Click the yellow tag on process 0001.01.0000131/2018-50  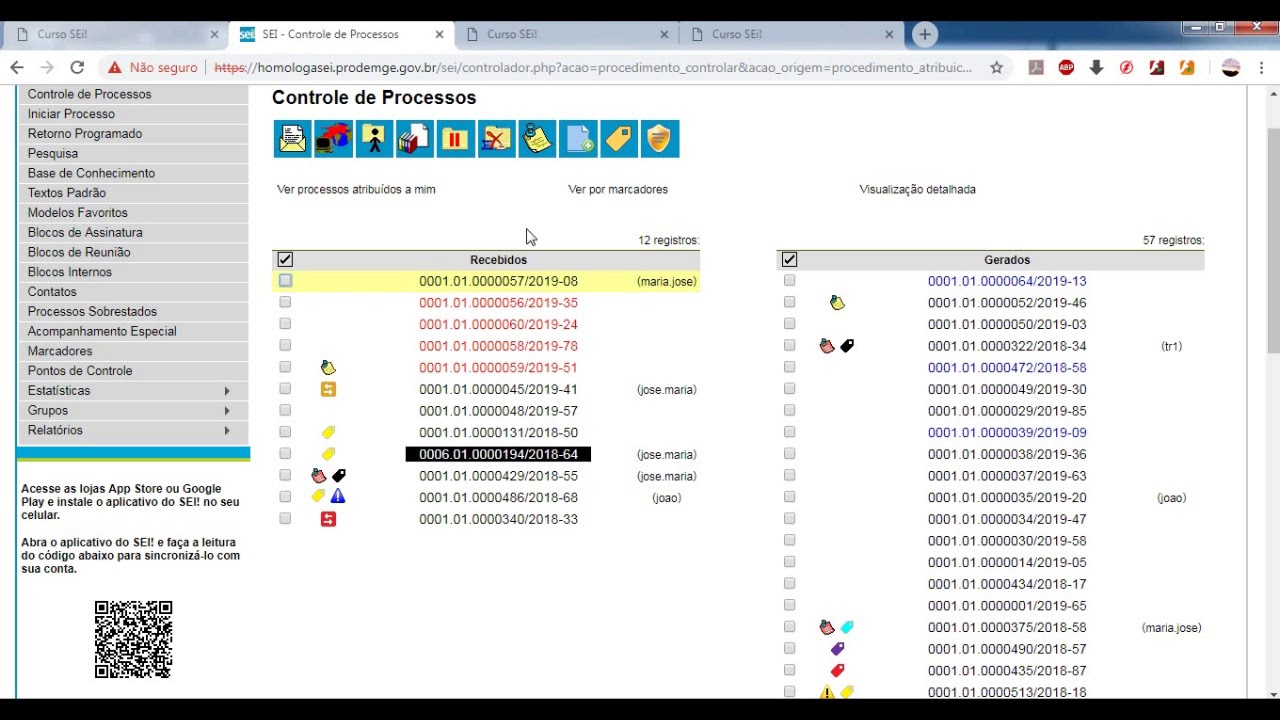coord(328,432)
